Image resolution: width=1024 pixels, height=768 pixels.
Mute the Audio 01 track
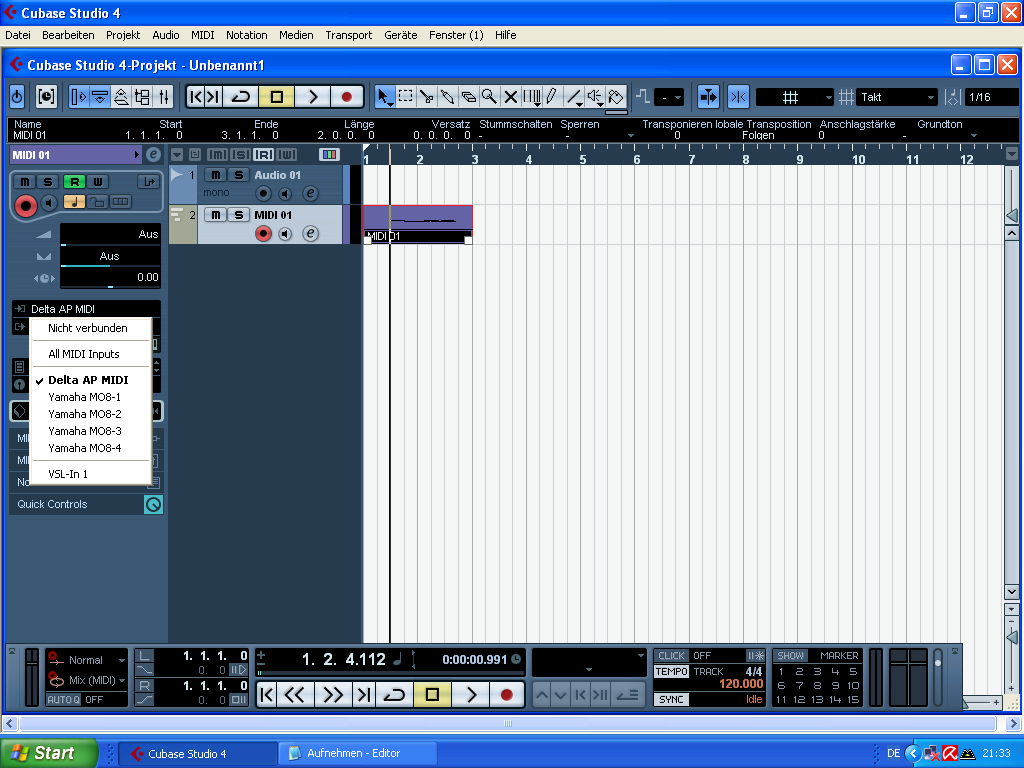click(216, 175)
